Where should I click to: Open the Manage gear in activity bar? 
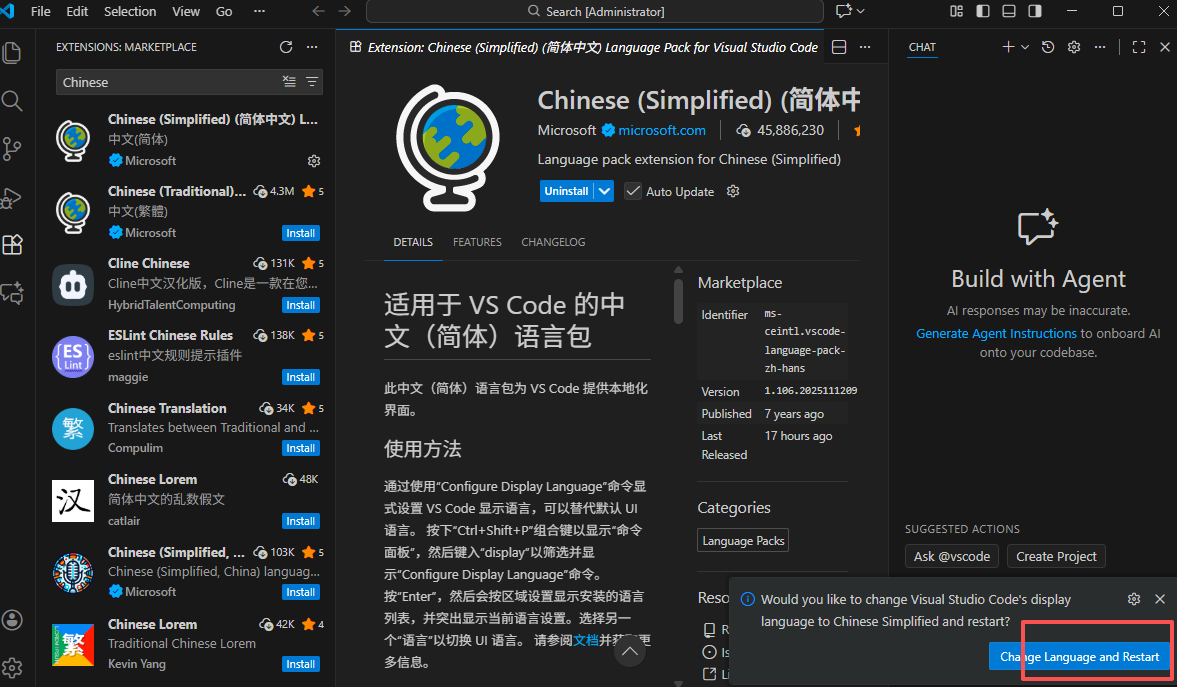click(x=12, y=667)
